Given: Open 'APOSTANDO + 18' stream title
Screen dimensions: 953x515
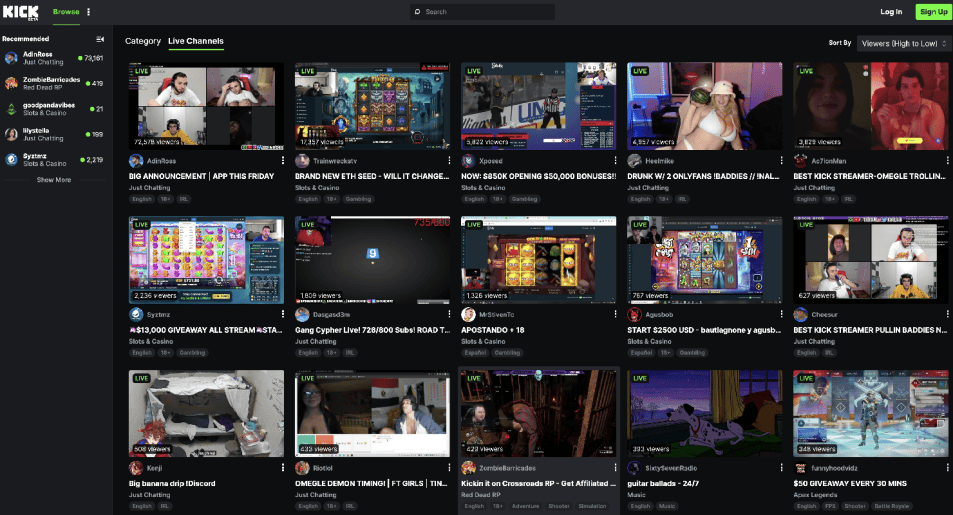Looking at the screenshot, I should [493, 330].
